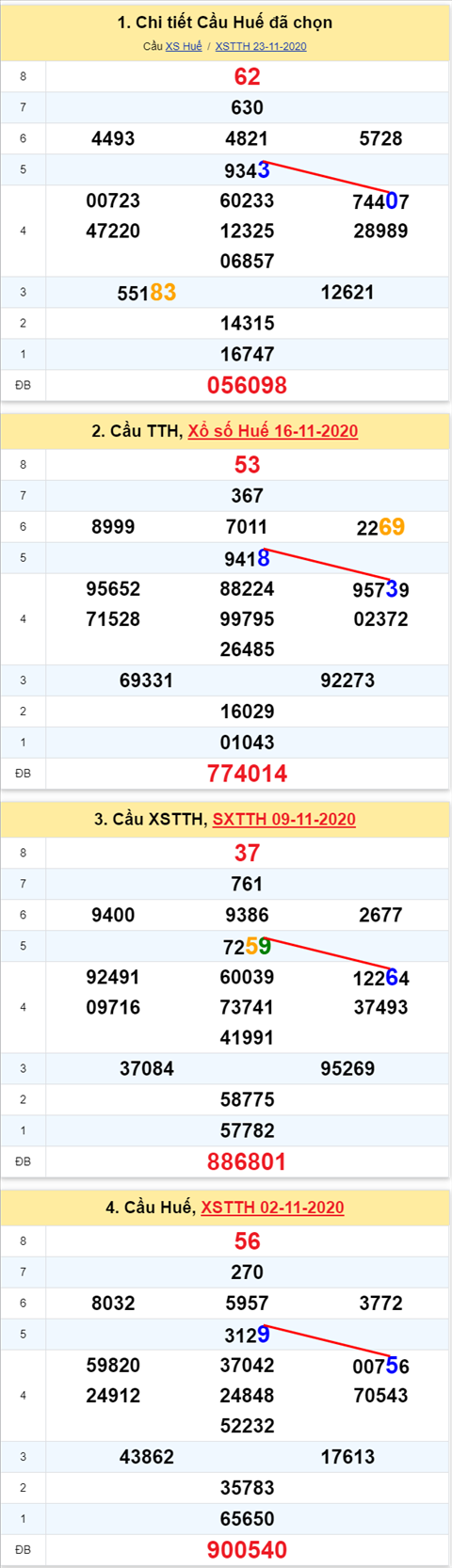Click the number 12264
The height and width of the screenshot is (1568, 452).
(380, 978)
